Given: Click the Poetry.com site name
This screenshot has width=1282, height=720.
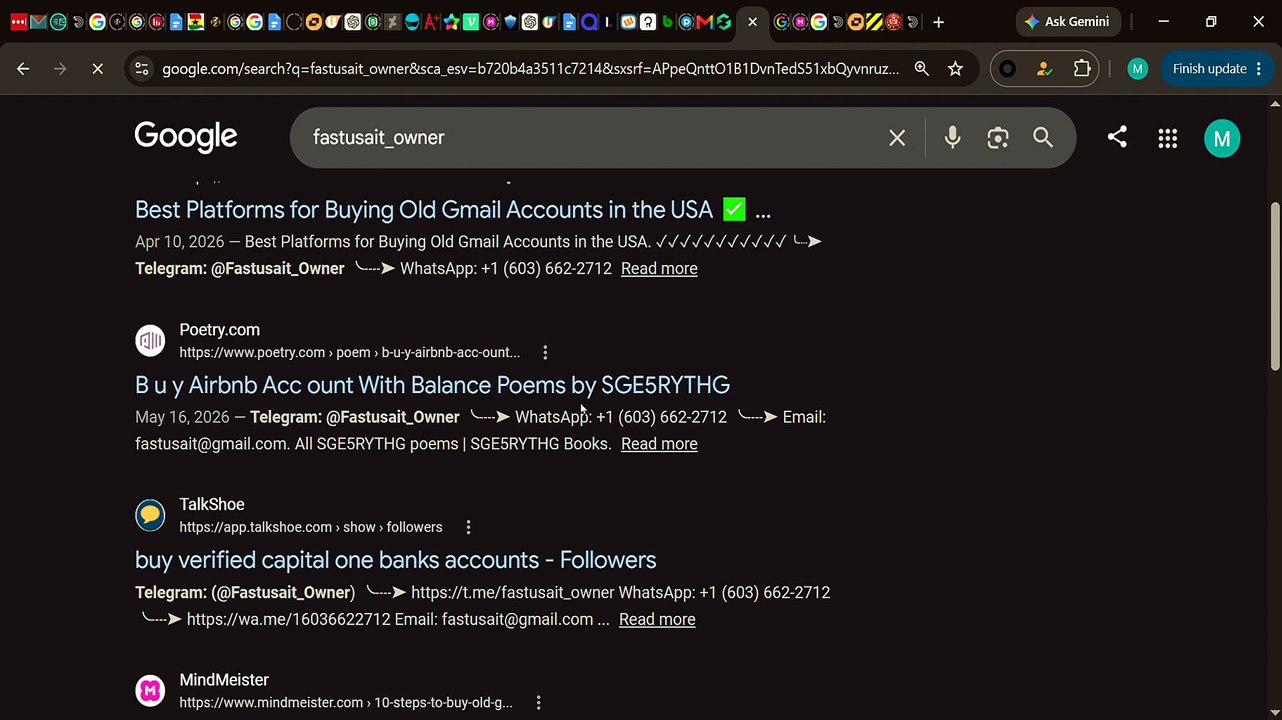Looking at the screenshot, I should [x=219, y=330].
